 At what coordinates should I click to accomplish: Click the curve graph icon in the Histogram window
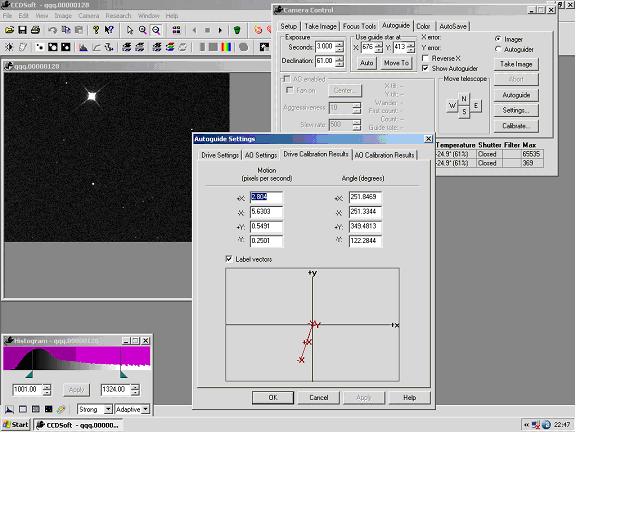point(9,409)
